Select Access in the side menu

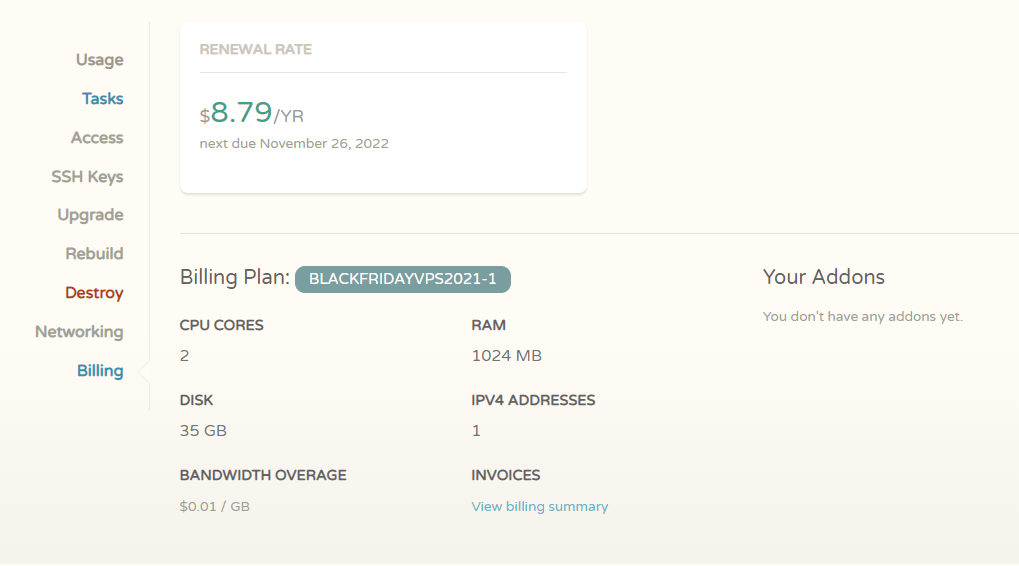pos(97,138)
